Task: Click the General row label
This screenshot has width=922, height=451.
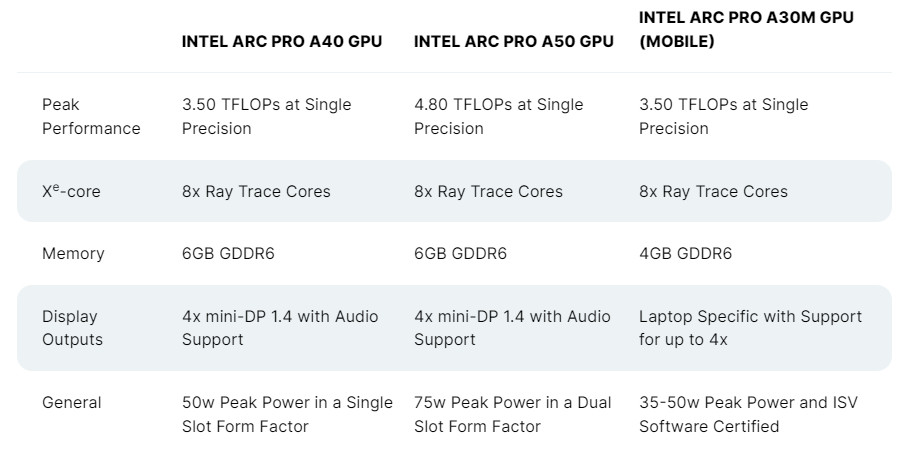Action: pyautogui.click(x=71, y=402)
